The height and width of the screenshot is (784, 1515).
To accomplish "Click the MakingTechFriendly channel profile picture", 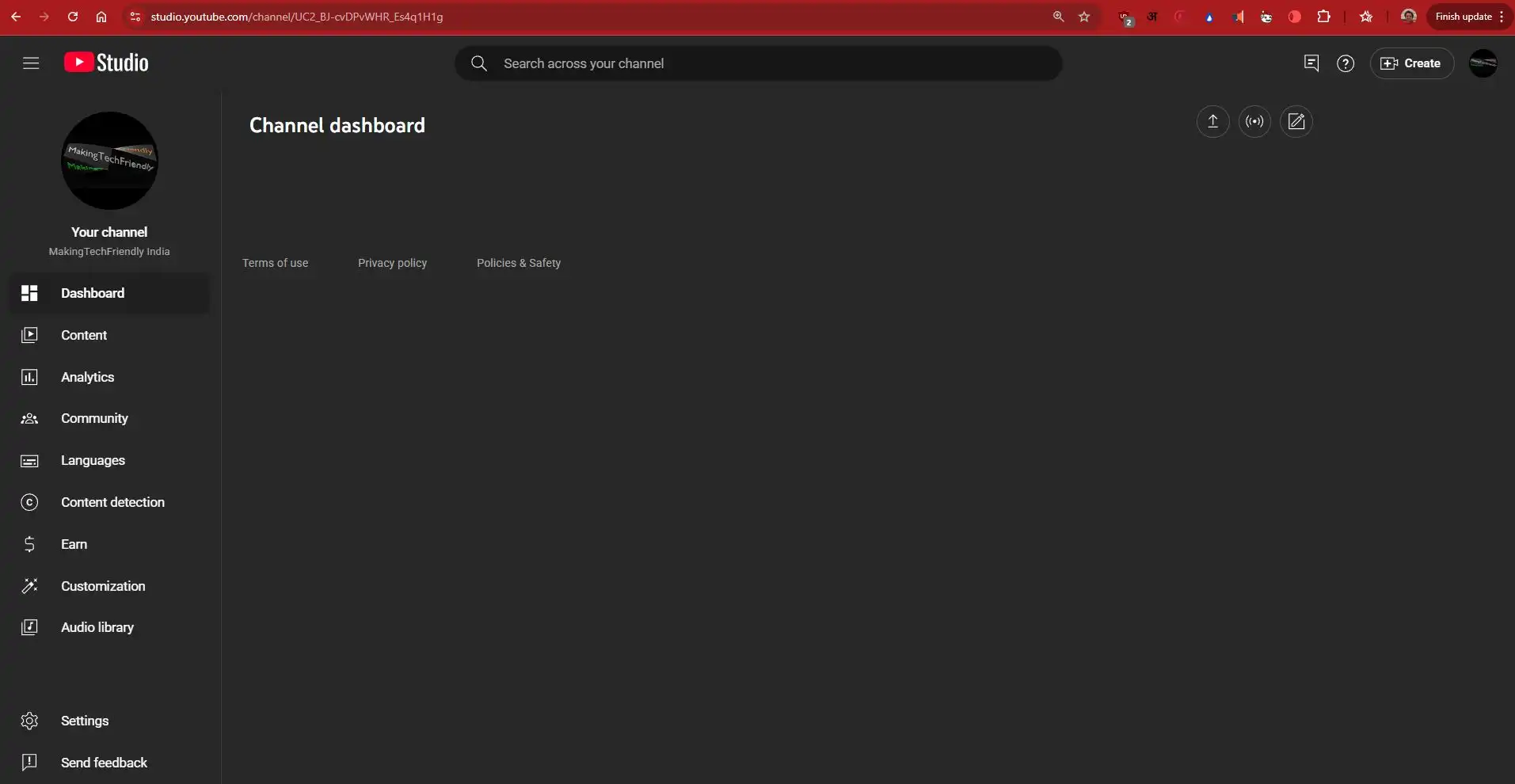I will pos(109,161).
